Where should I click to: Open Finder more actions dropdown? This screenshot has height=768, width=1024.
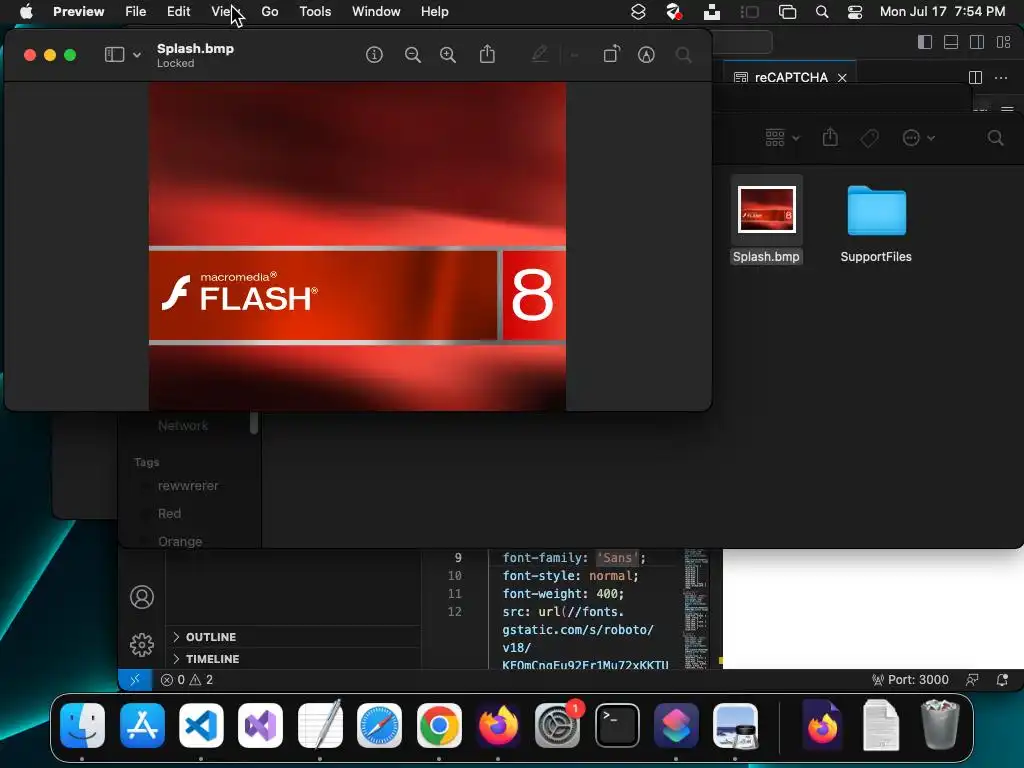tap(918, 138)
